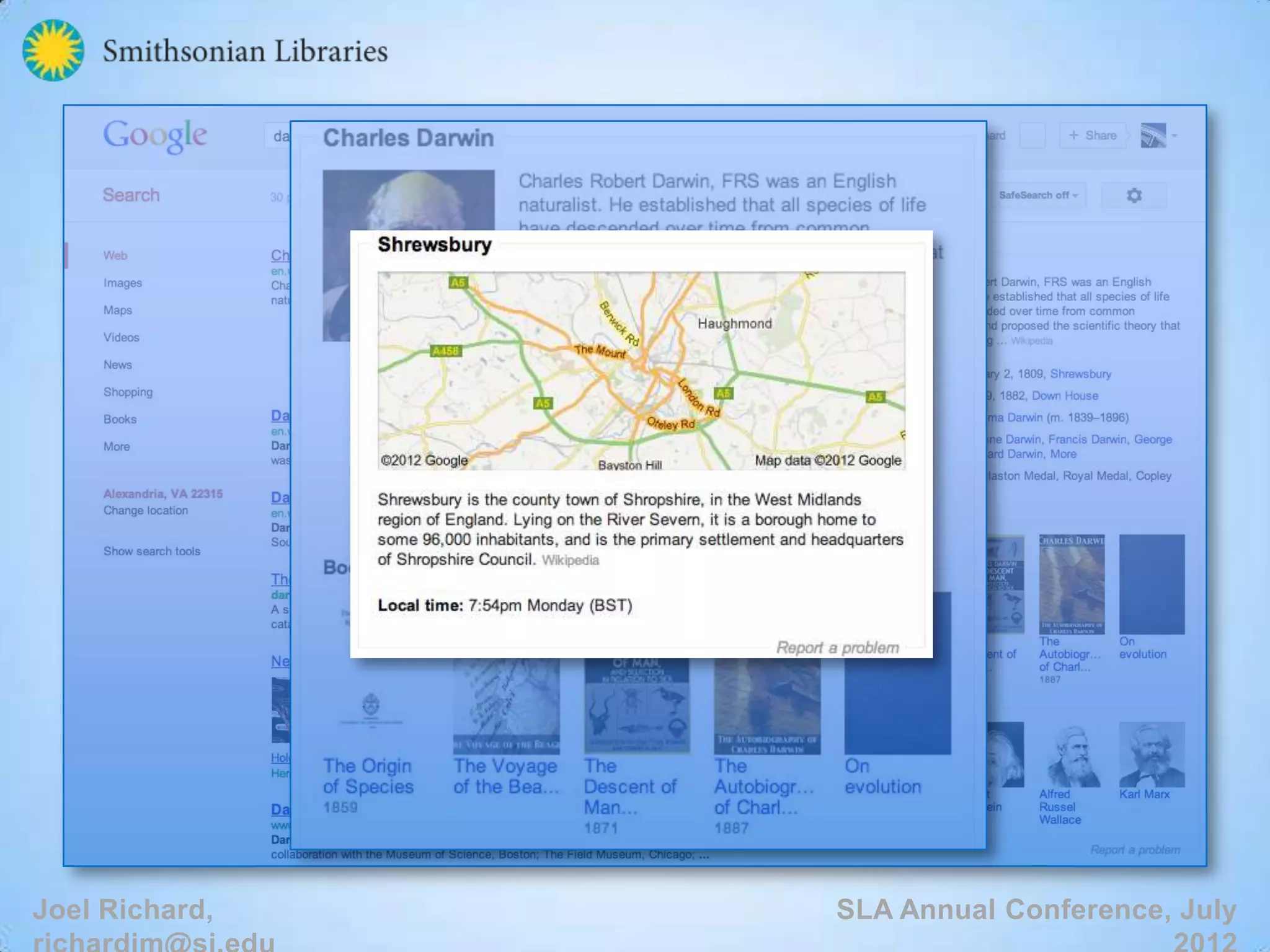Expand the More search categories
The image size is (1270, 952).
[117, 446]
